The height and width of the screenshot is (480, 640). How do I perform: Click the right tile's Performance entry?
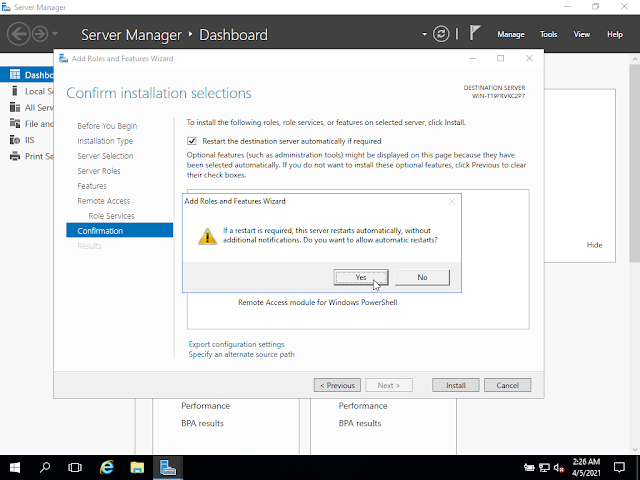(x=363, y=406)
